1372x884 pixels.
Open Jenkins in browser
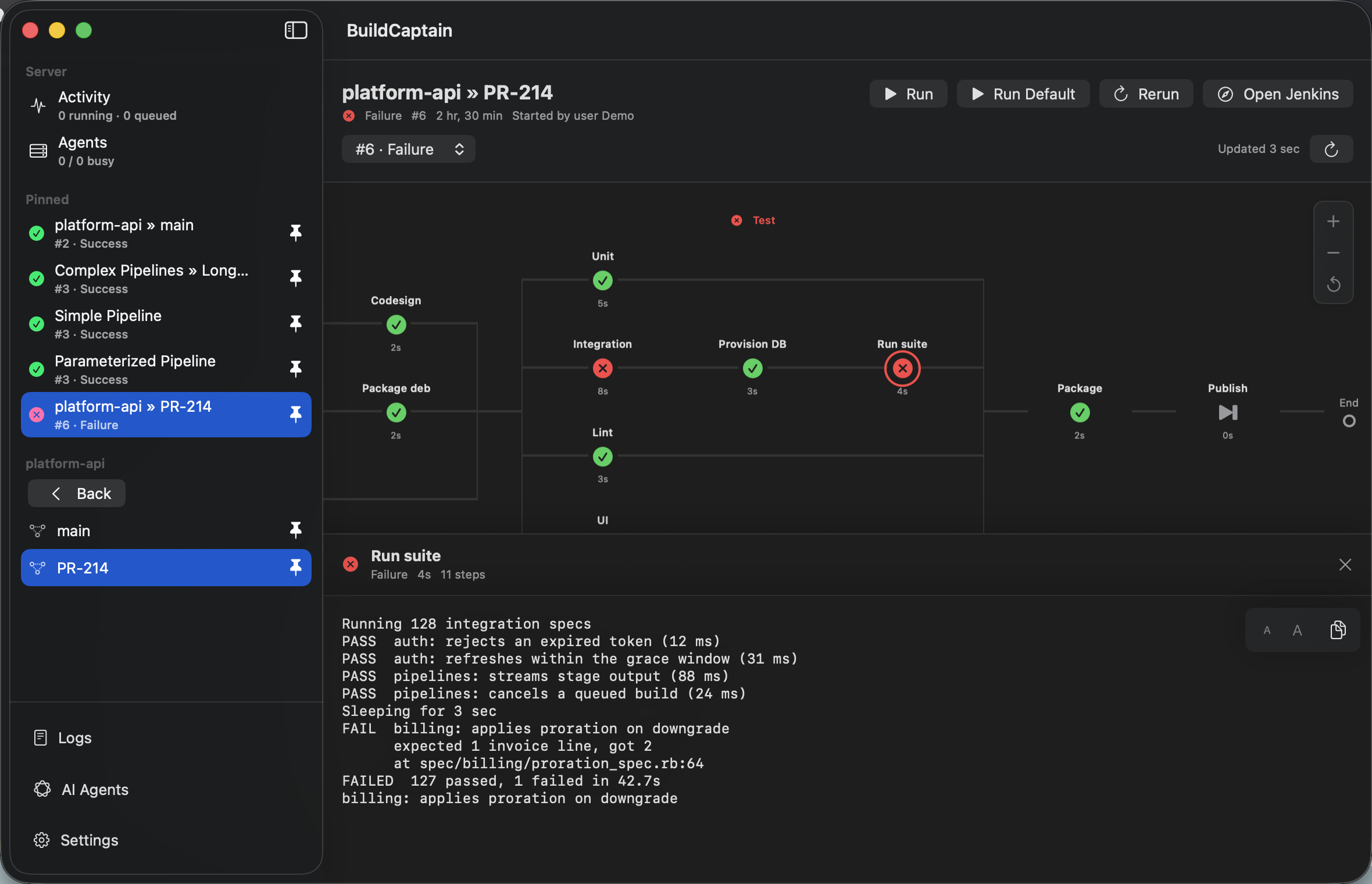click(1278, 94)
